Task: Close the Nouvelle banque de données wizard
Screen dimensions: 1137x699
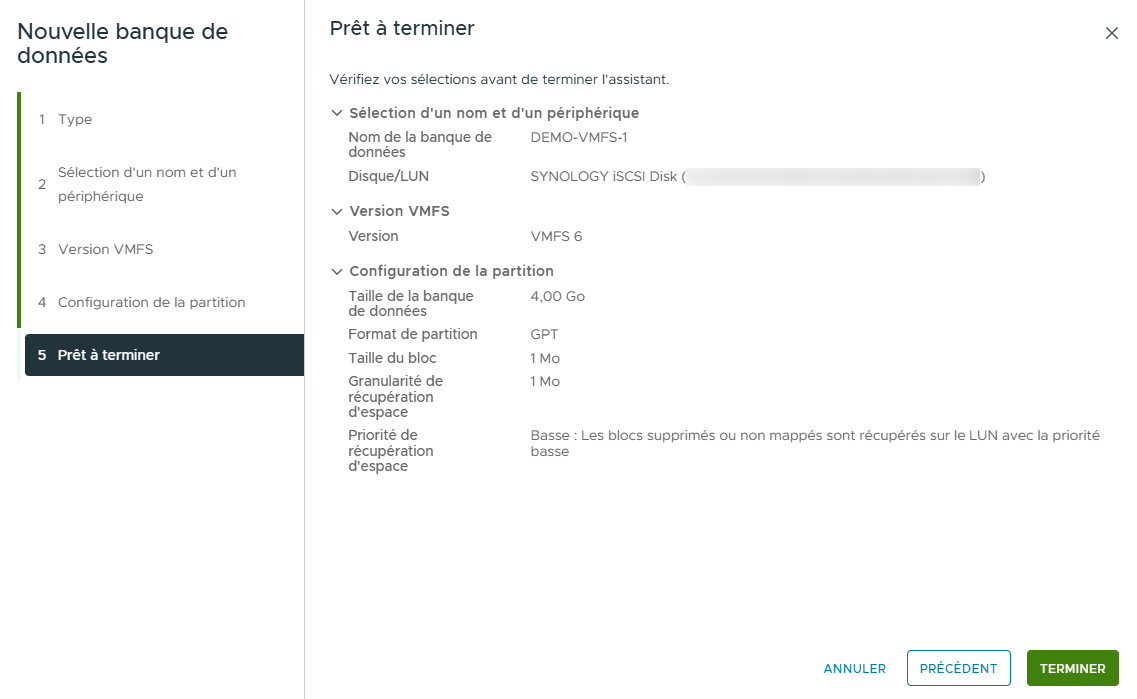Action: tap(1111, 32)
